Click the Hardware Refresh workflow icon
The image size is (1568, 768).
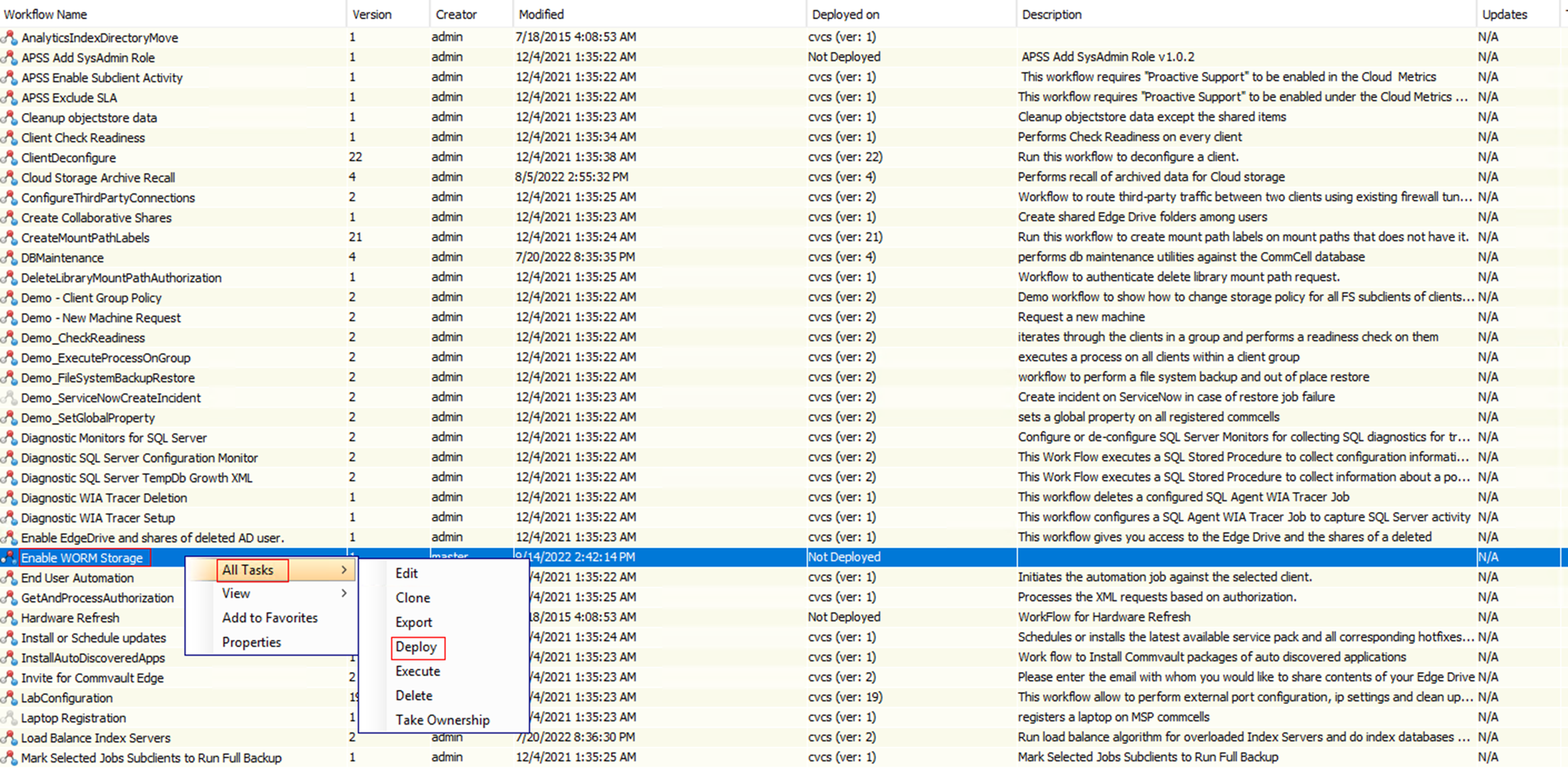10,618
